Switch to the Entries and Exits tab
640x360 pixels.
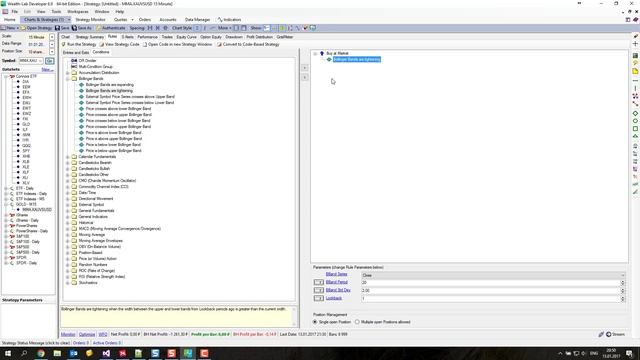click(x=76, y=53)
